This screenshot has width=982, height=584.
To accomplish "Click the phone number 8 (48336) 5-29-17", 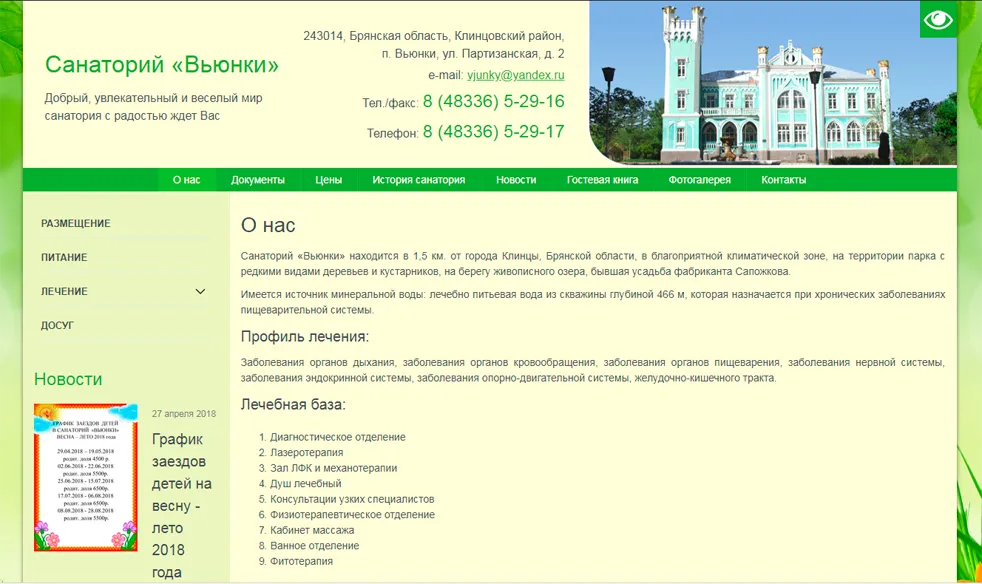I will tap(494, 132).
